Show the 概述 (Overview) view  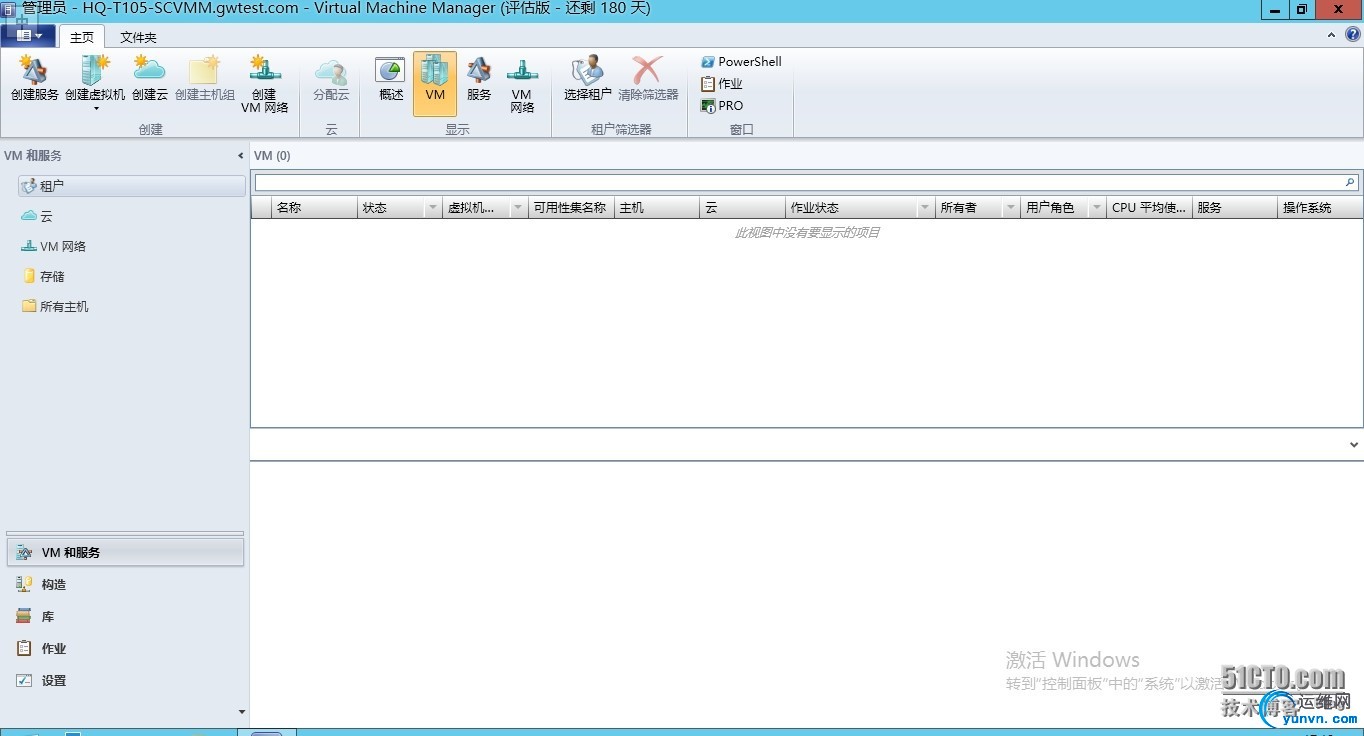tap(391, 79)
